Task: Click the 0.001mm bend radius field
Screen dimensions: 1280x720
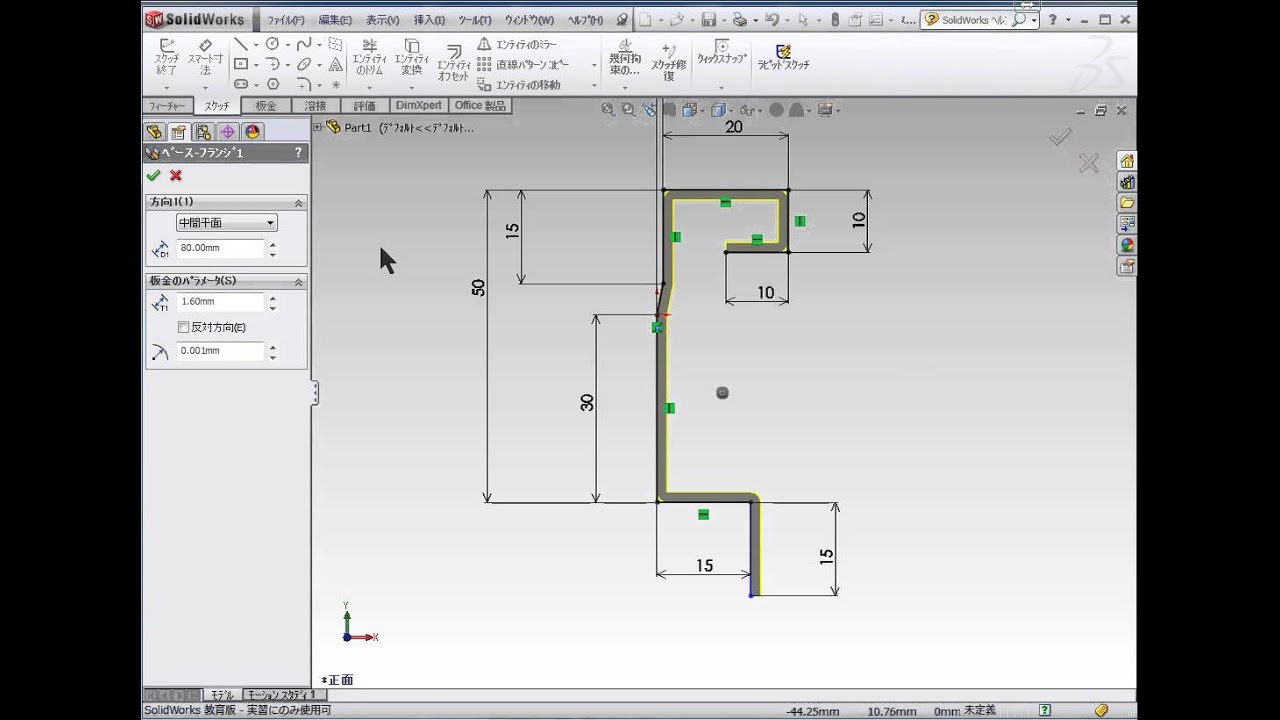Action: click(x=220, y=351)
